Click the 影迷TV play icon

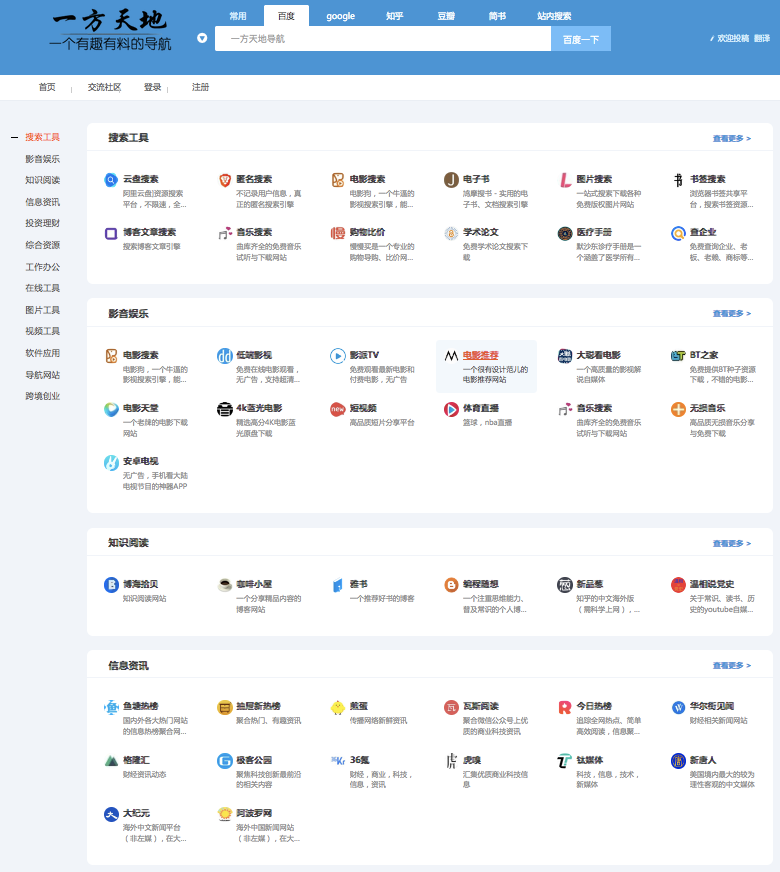338,355
